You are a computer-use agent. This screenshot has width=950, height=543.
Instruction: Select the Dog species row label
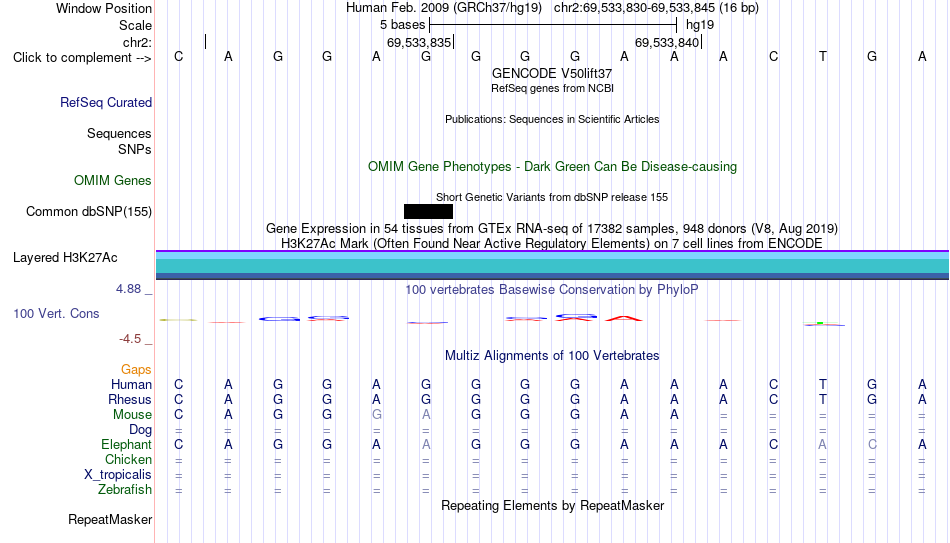pyautogui.click(x=140, y=430)
